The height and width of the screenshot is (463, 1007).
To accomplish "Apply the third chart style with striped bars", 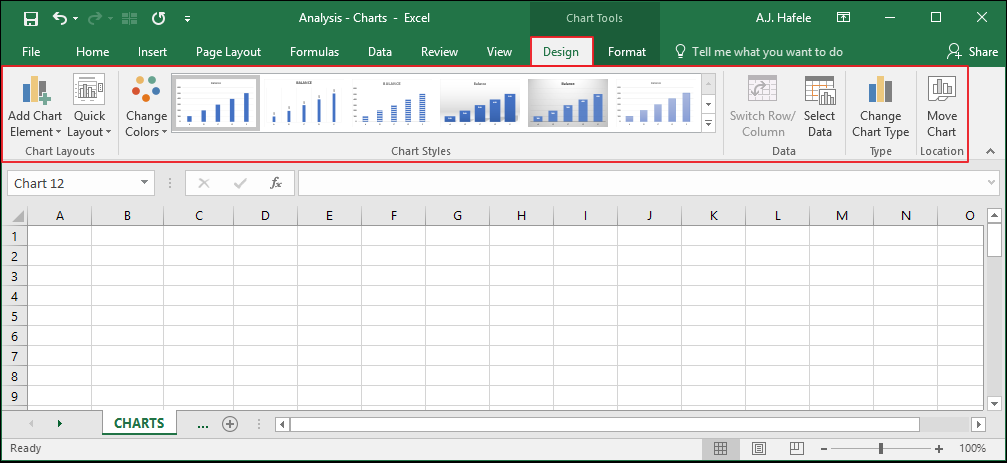I will coord(394,103).
